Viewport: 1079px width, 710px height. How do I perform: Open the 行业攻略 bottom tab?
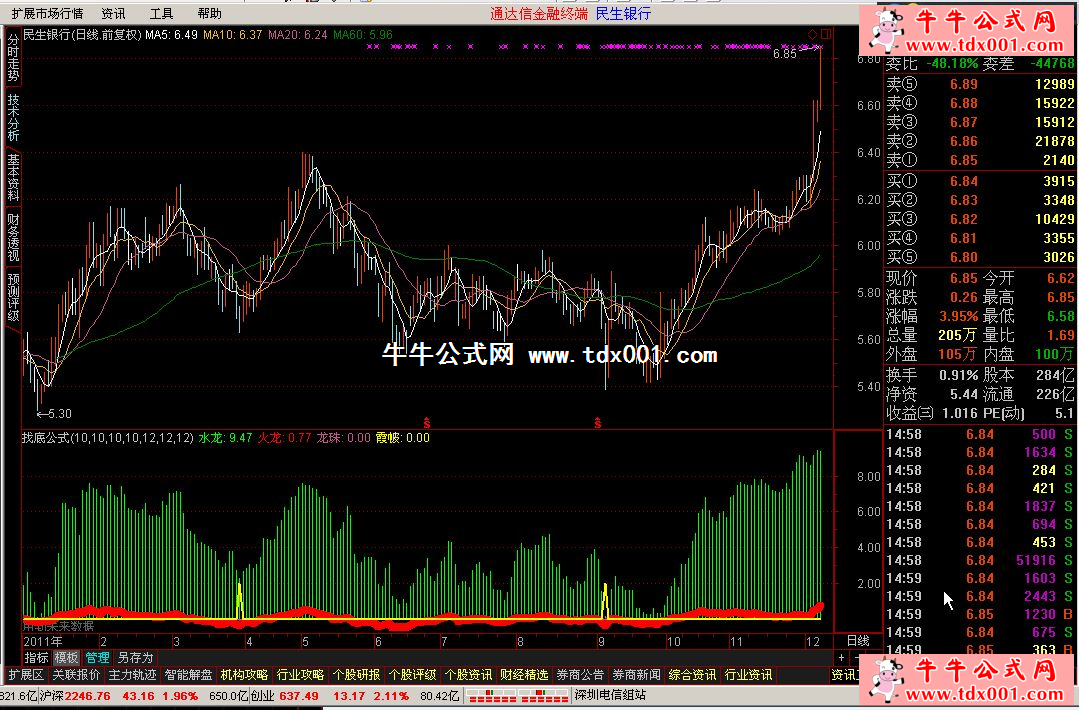click(x=300, y=675)
